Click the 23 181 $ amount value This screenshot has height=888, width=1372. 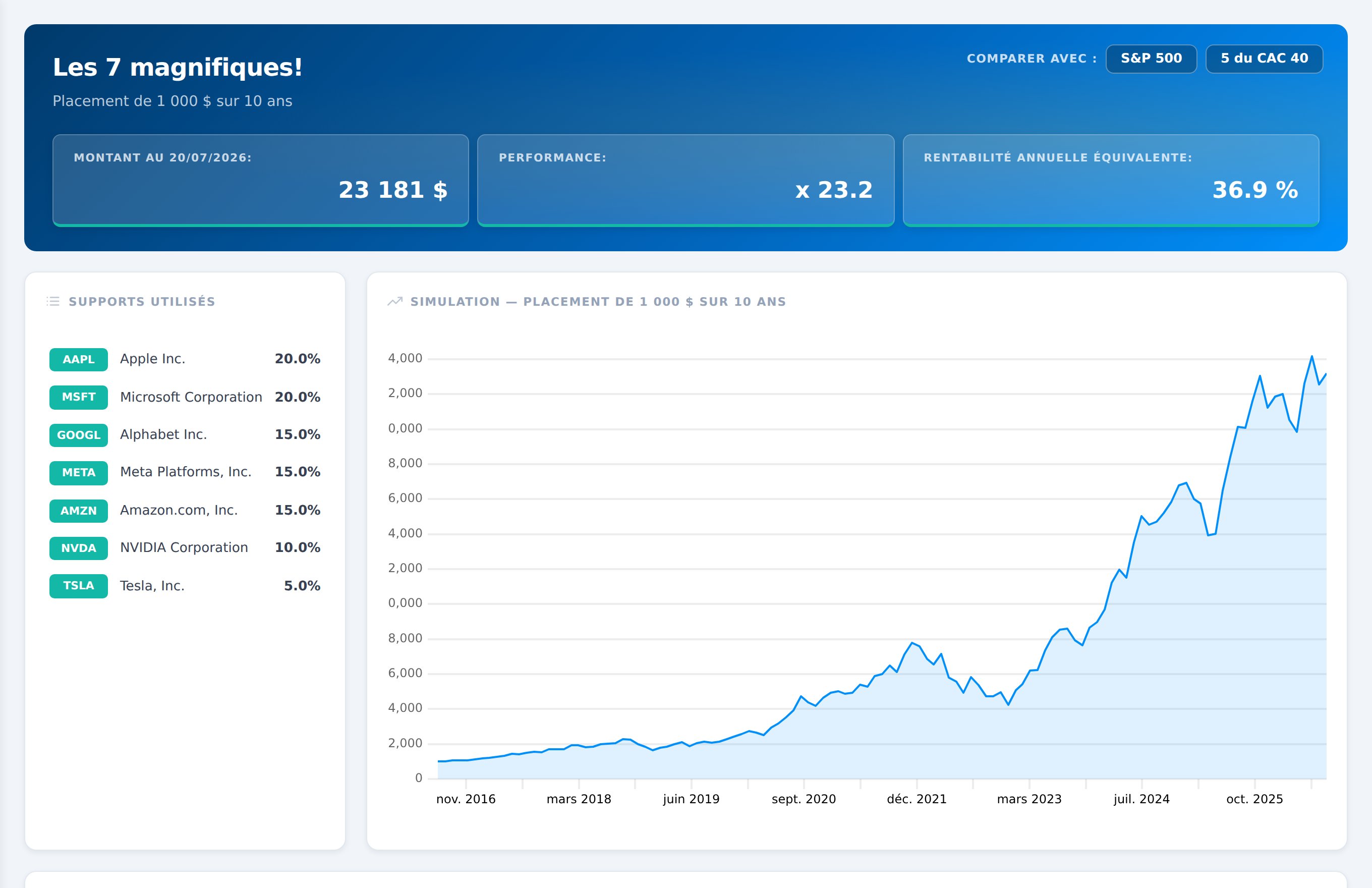point(392,190)
